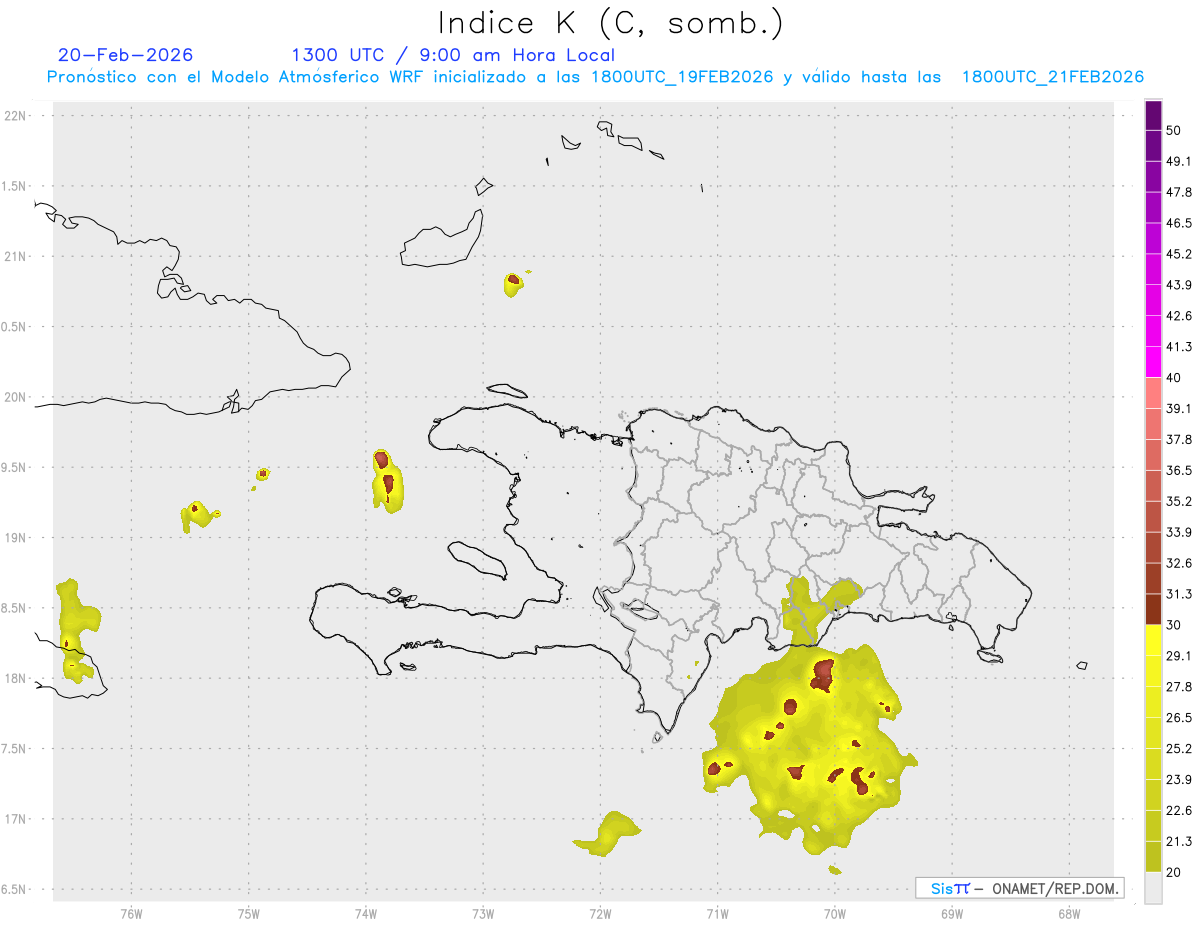Click the '72W' longitude label
Screen dimensions: 1200x927
pyautogui.click(x=600, y=912)
